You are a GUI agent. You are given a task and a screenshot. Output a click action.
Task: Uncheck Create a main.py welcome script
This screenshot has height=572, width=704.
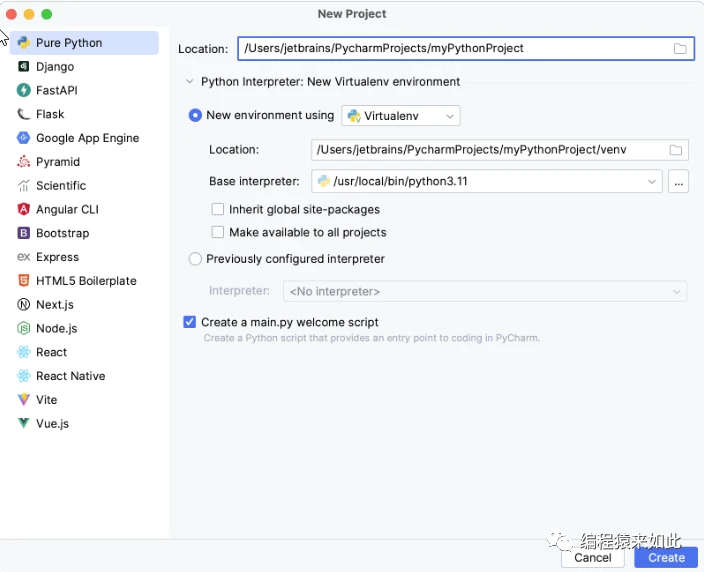(x=190, y=322)
